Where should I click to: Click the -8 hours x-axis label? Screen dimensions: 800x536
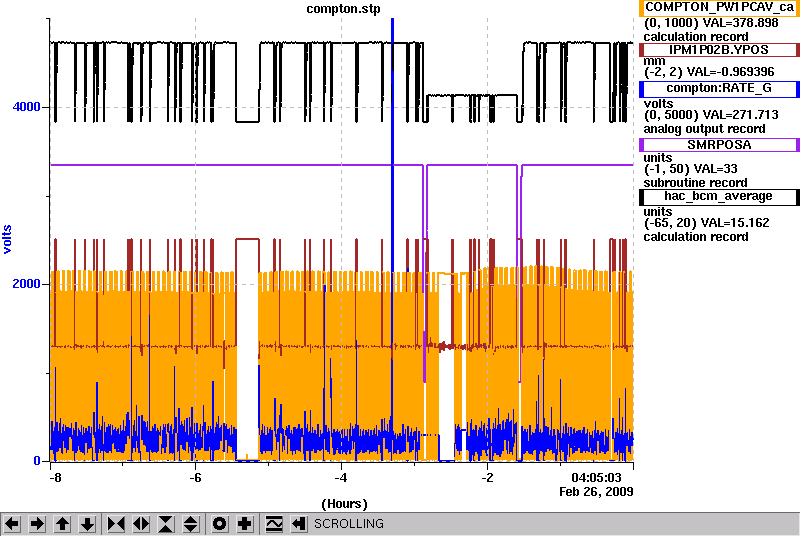click(55, 478)
